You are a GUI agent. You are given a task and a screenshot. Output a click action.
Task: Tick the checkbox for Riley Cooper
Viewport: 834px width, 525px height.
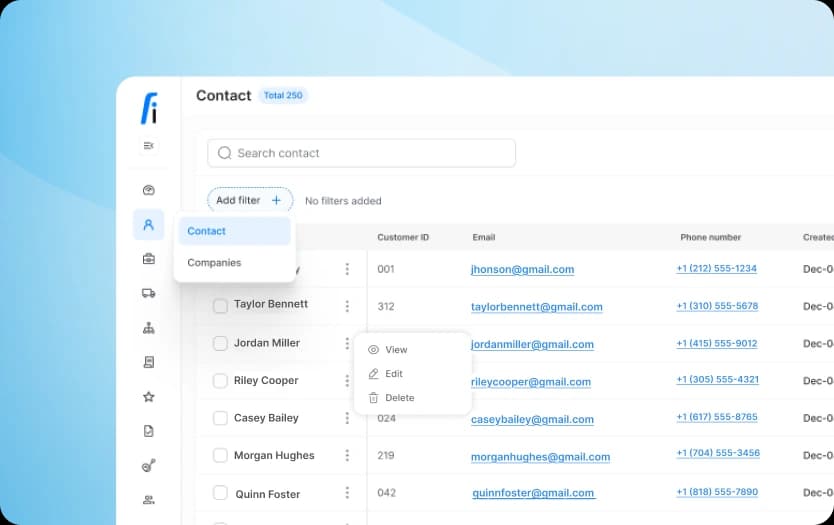coord(220,380)
